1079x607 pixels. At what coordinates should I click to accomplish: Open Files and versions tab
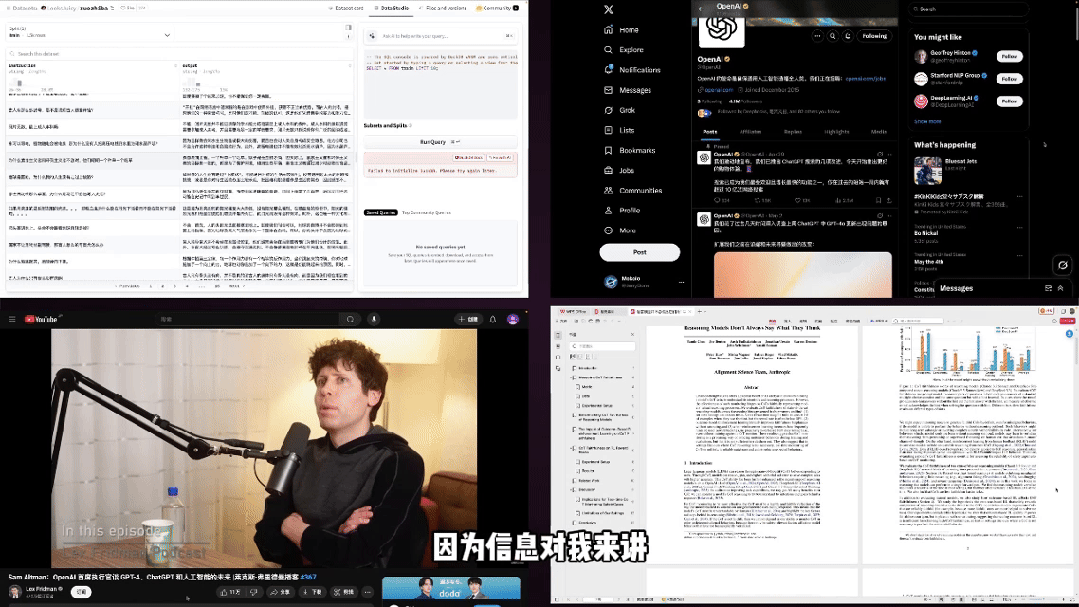443,8
